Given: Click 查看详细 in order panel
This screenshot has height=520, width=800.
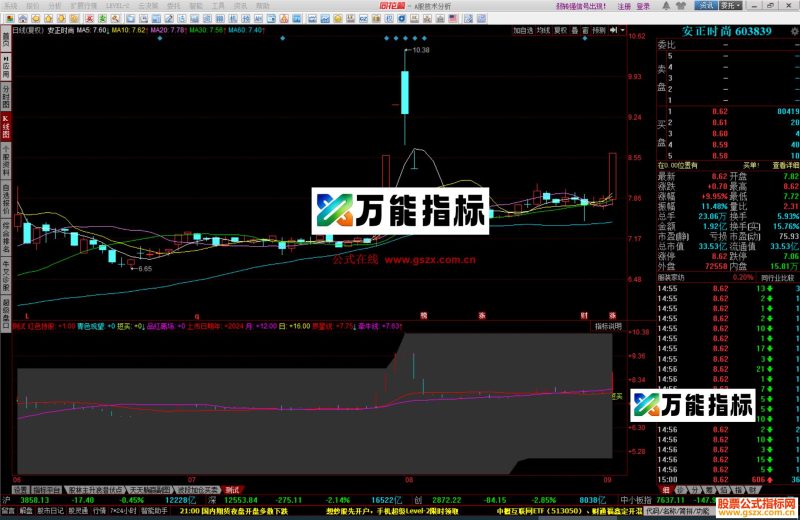Looking at the screenshot, I should [x=785, y=165].
